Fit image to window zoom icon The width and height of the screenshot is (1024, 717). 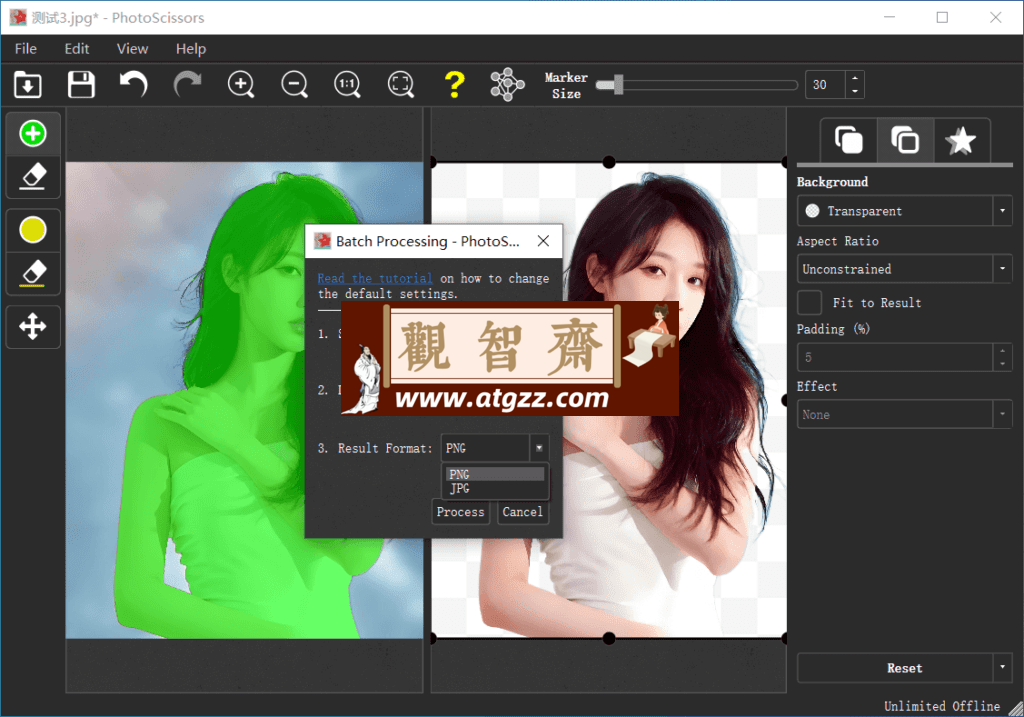(x=401, y=84)
